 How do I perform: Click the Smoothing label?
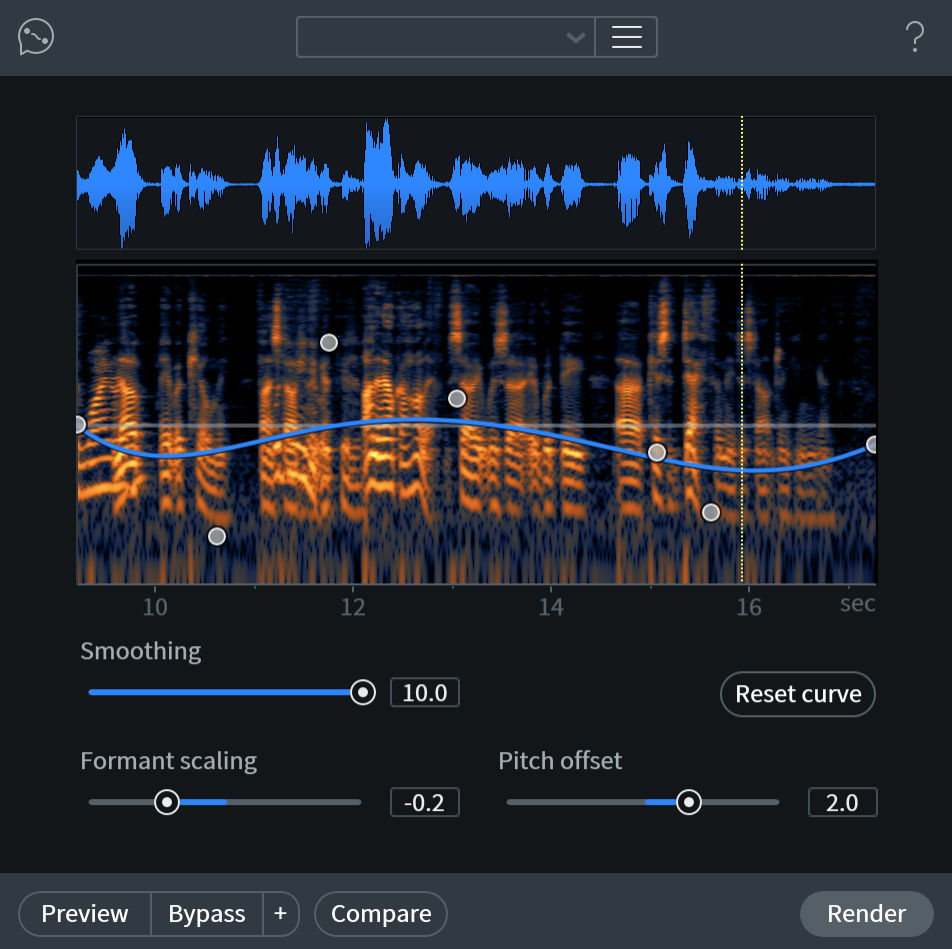(x=141, y=651)
